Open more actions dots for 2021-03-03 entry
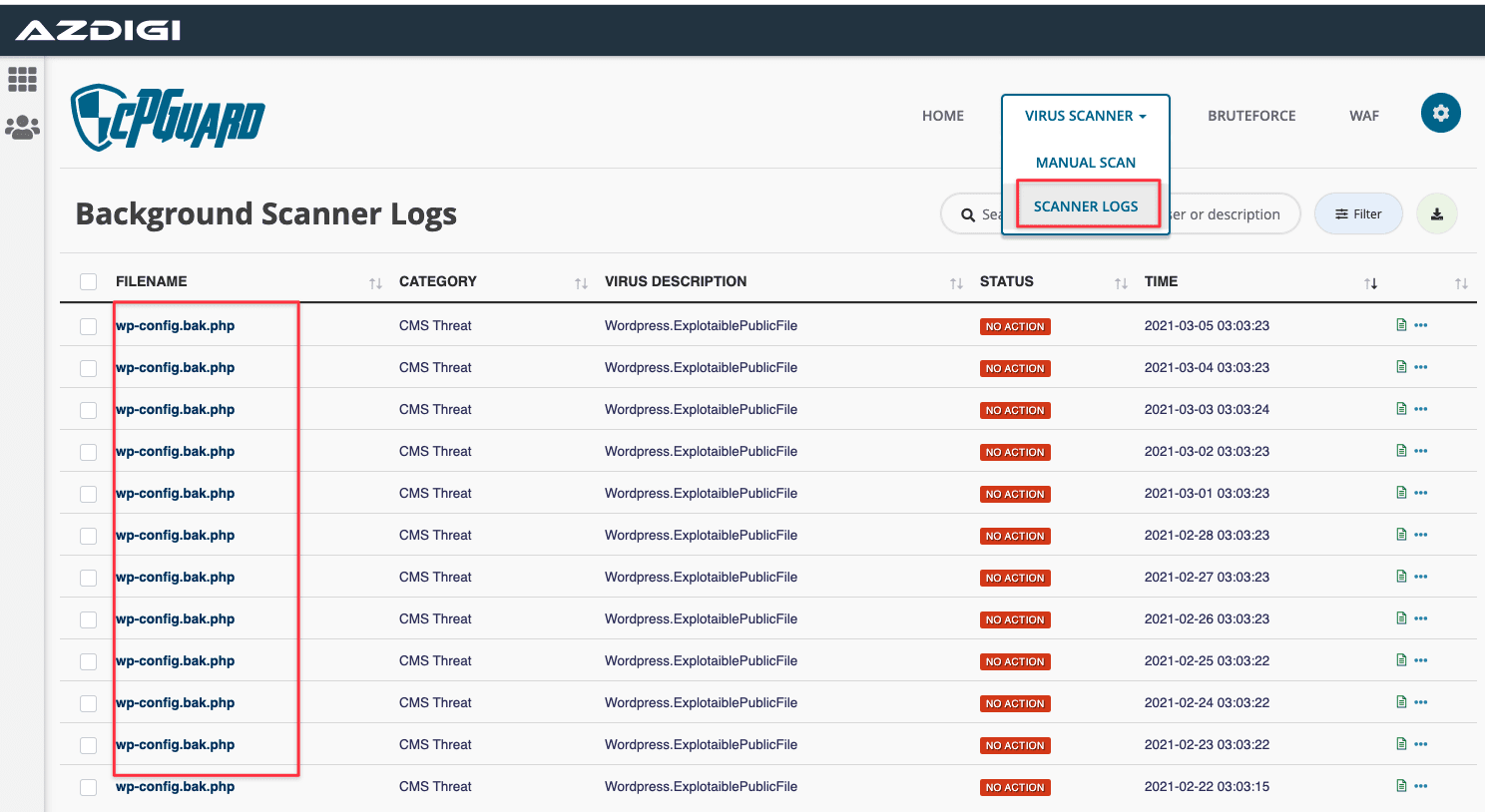 1421,409
